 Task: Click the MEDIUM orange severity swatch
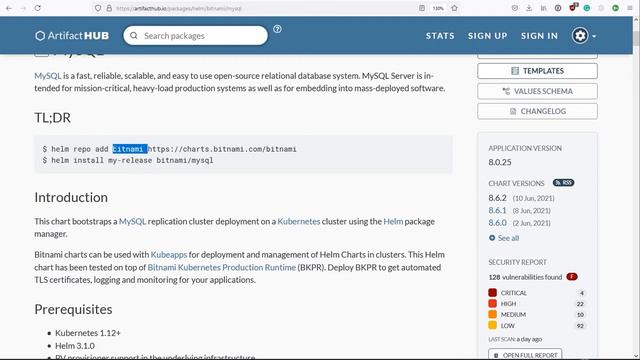(493, 314)
